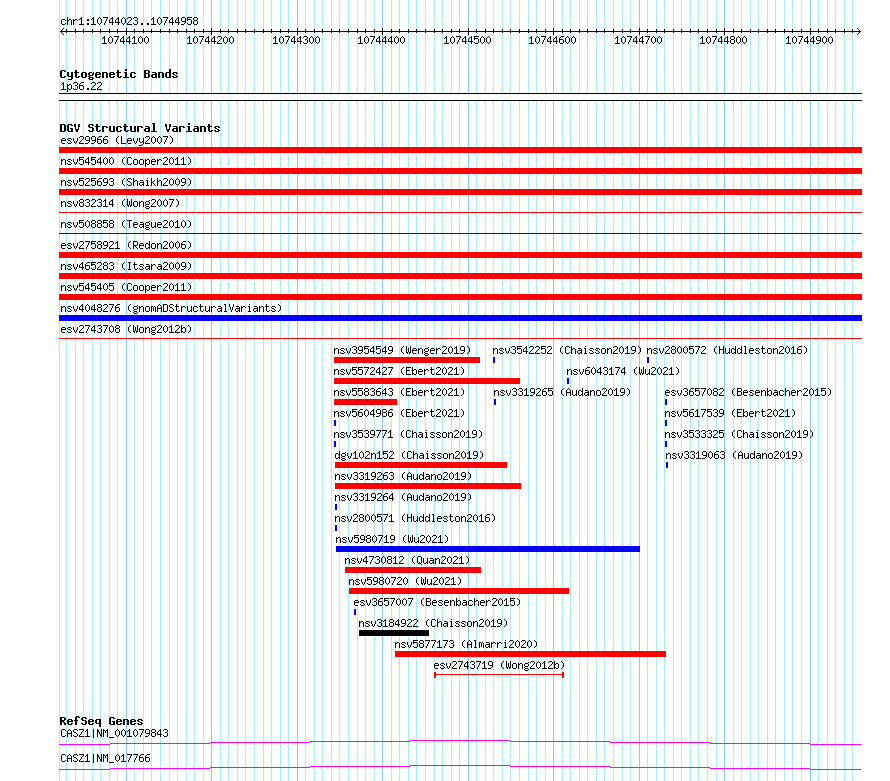The width and height of the screenshot is (890, 781).
Task: Click the nsv3539771 (Chaisson2019) label
Action: 408,434
